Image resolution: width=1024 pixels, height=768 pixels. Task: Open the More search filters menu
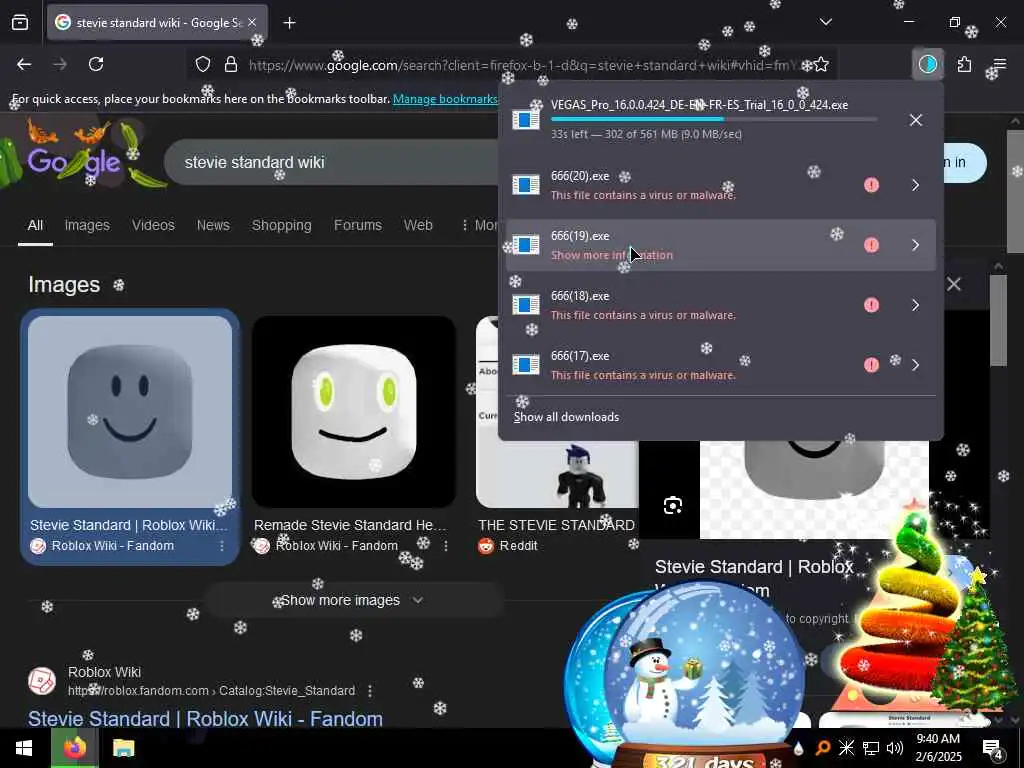click(480, 225)
